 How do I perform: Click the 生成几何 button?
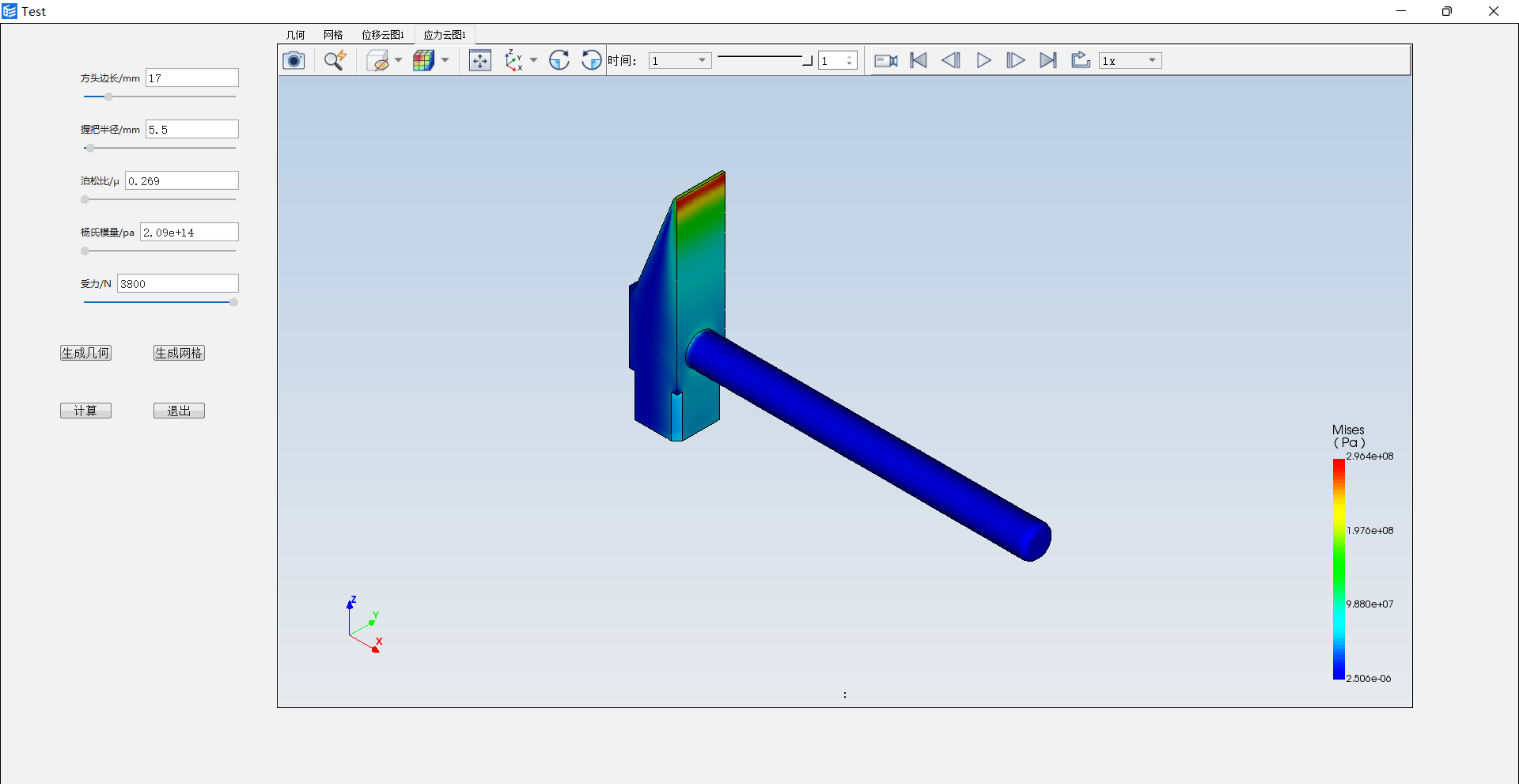click(x=85, y=353)
